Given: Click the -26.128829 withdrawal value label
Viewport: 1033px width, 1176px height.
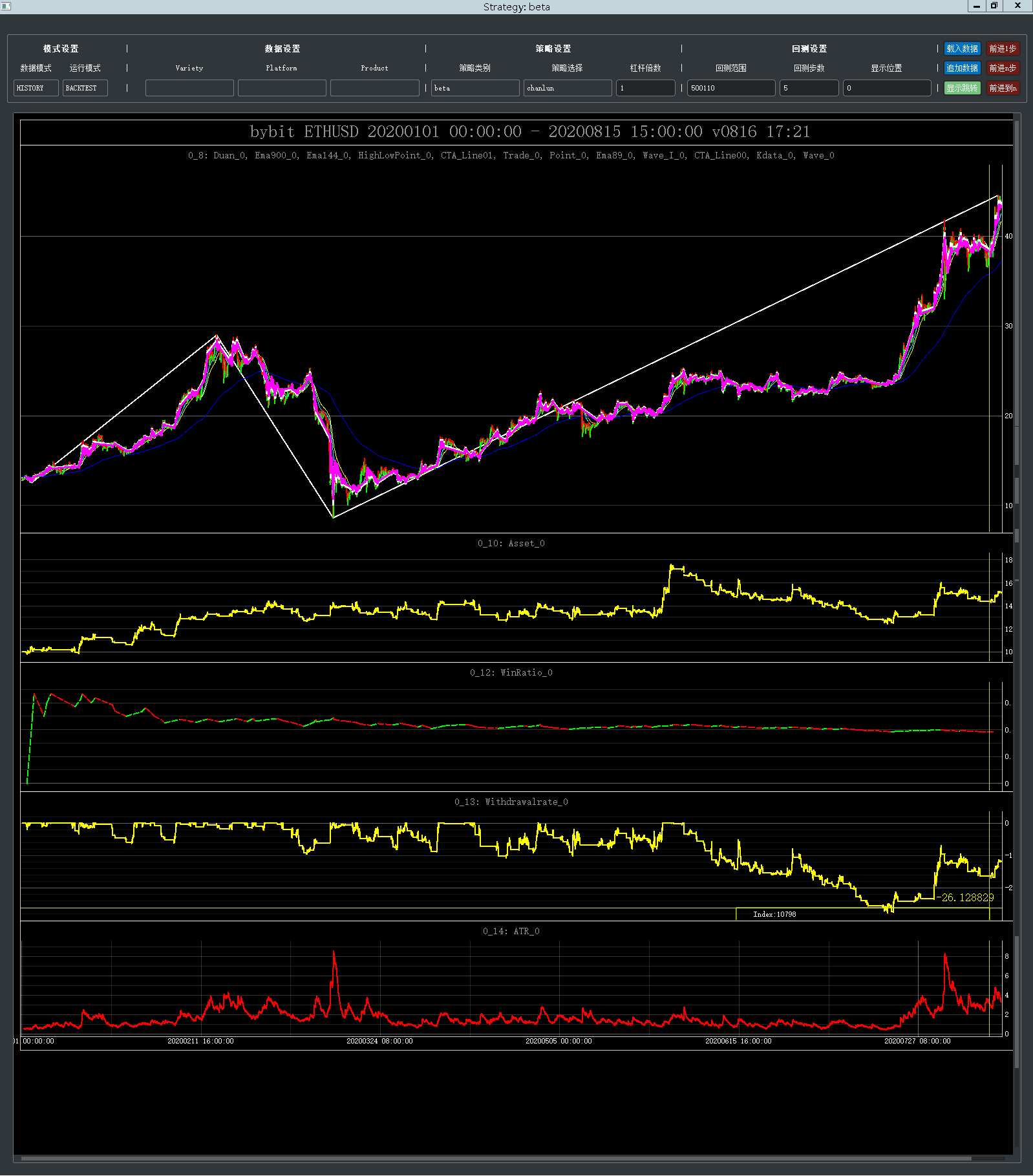Looking at the screenshot, I should point(965,897).
